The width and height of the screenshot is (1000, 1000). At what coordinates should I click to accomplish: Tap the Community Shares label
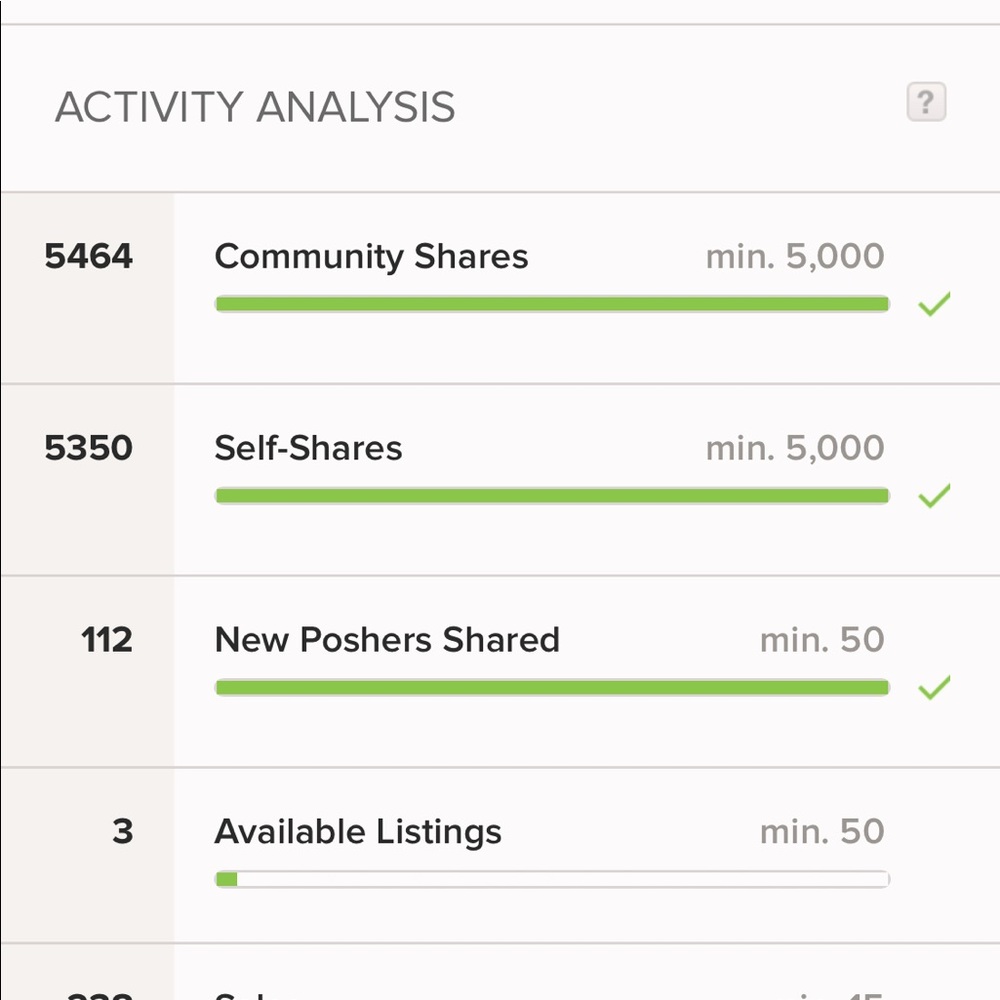(371, 257)
